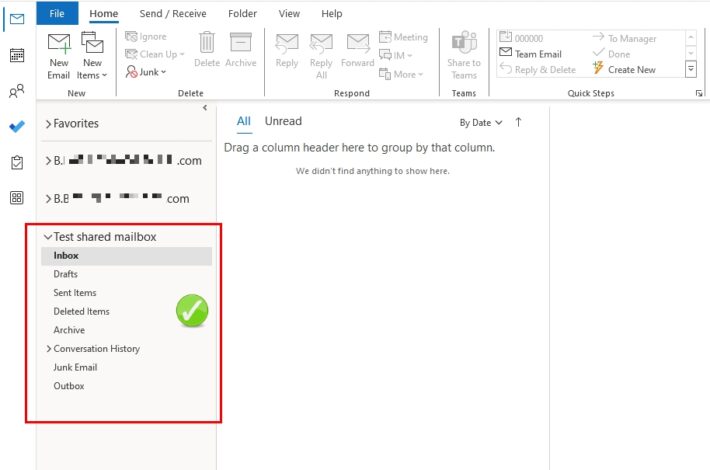Select the Done quick step
Screen dimensions: 710x470
pos(611,54)
